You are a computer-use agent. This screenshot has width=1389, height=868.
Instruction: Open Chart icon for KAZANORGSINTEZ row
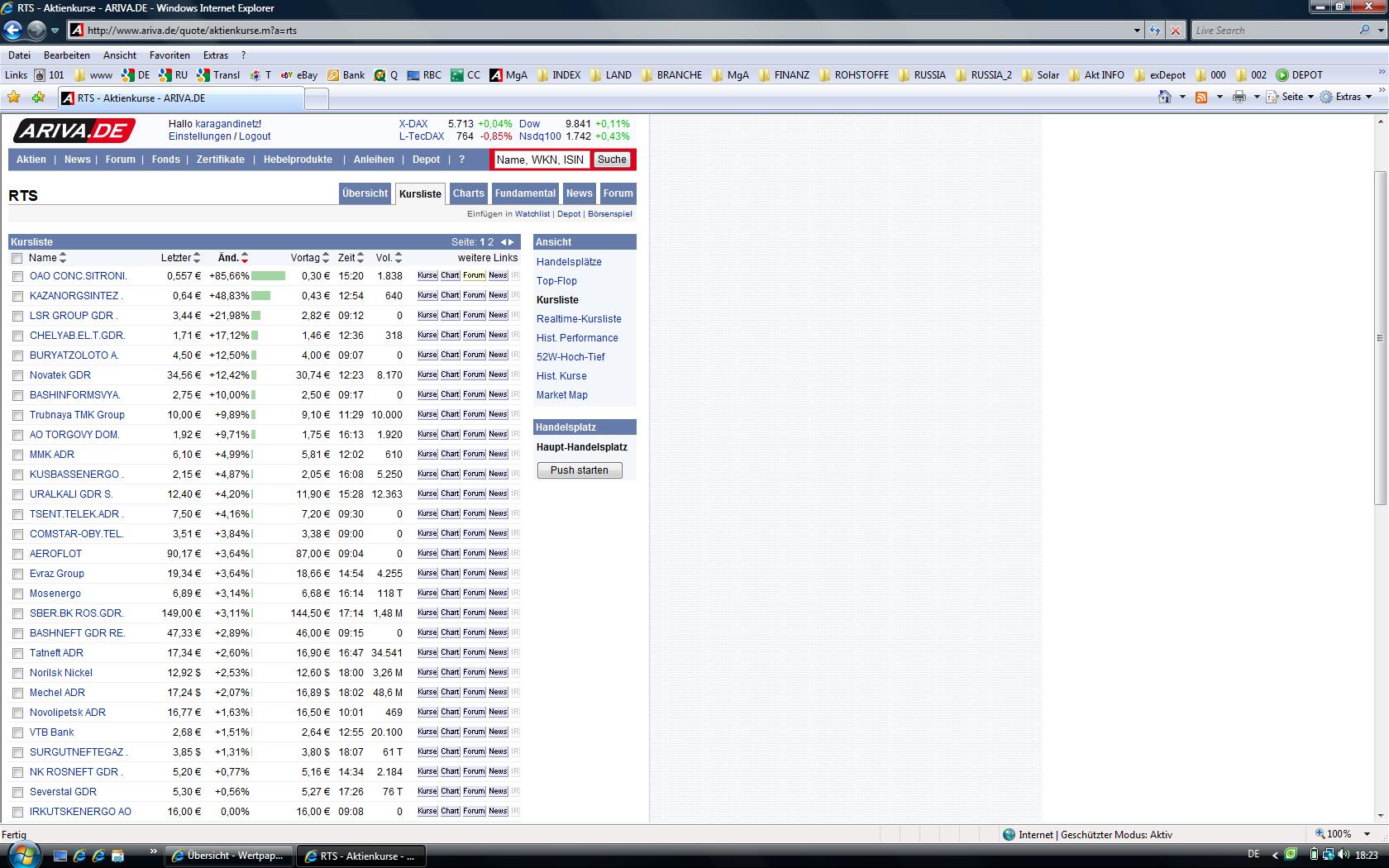[x=450, y=295]
